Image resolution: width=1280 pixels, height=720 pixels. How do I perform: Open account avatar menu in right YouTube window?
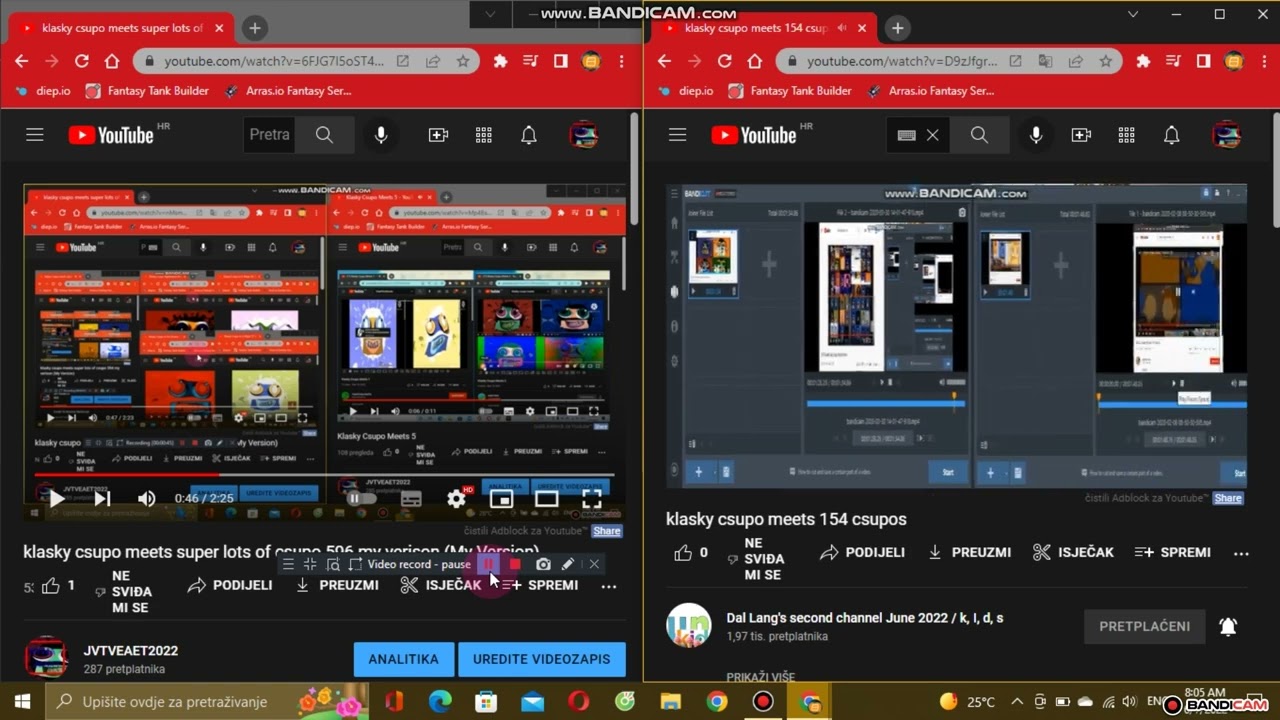click(x=1227, y=135)
